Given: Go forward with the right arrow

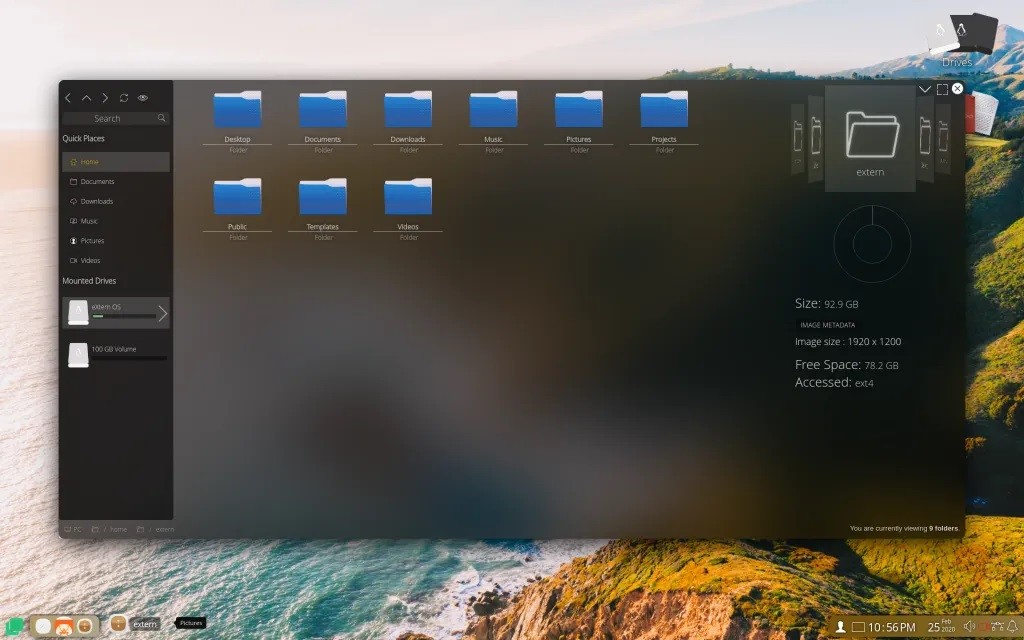Looking at the screenshot, I should pos(105,98).
